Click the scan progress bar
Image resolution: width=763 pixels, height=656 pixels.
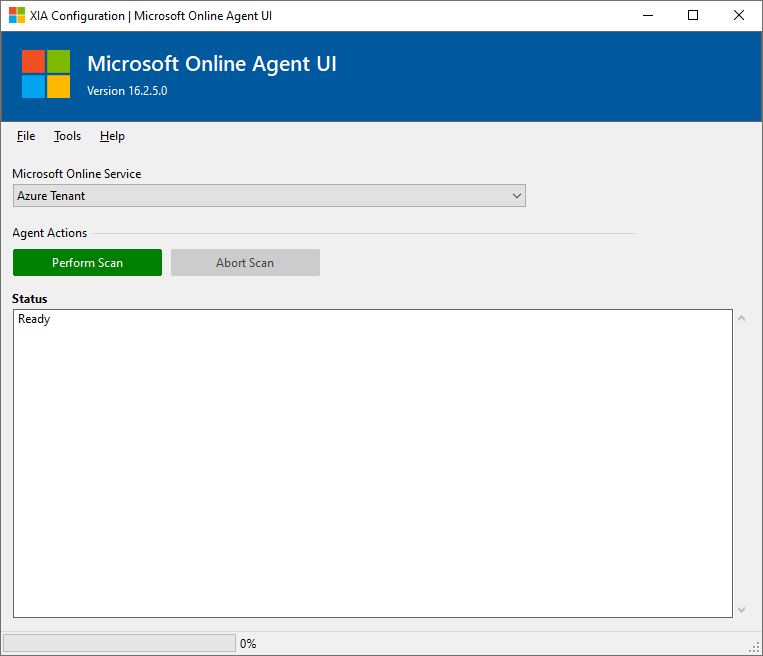click(119, 643)
